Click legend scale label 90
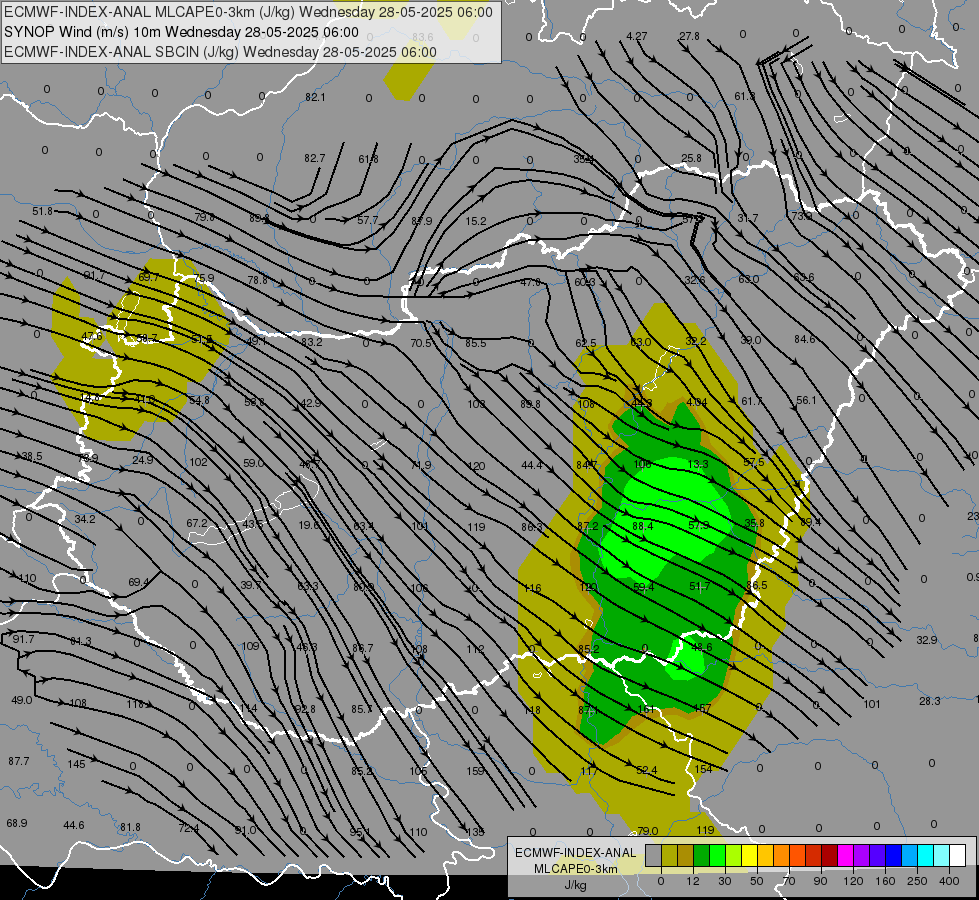This screenshot has height=900, width=979. tap(820, 881)
